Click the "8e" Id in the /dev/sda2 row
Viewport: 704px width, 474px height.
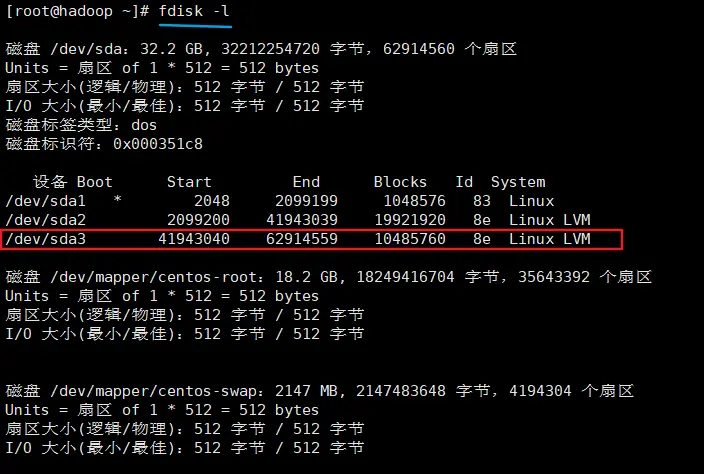click(482, 220)
